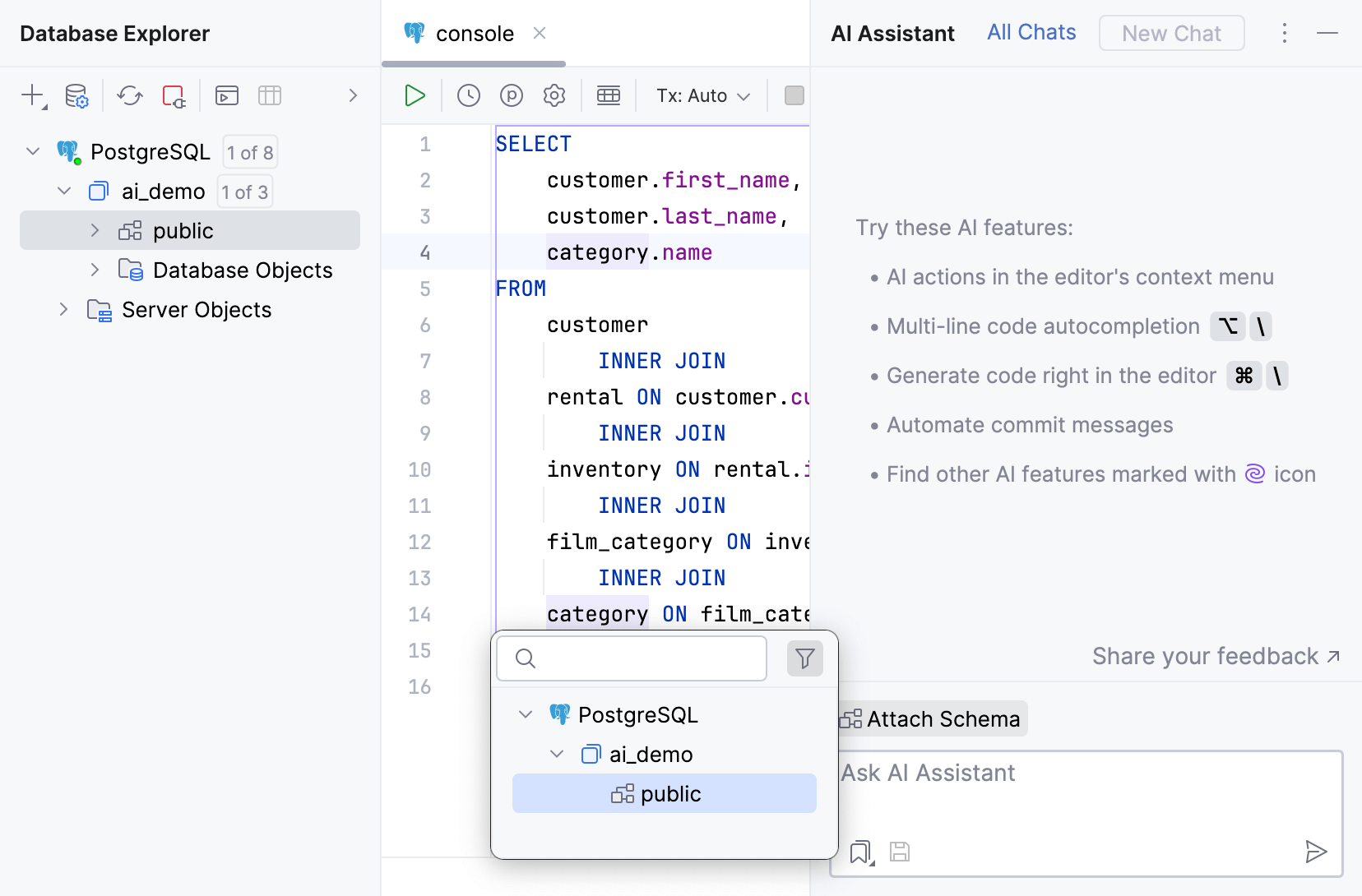
Task: Refresh the database explorer
Action: point(130,96)
